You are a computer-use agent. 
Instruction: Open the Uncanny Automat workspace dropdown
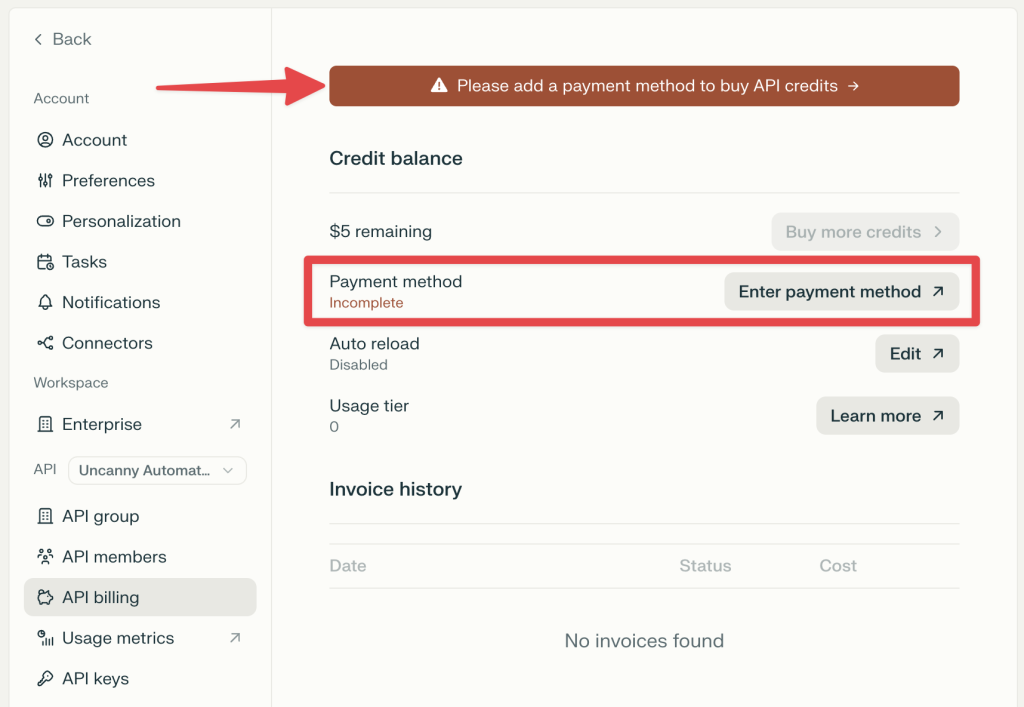point(156,470)
